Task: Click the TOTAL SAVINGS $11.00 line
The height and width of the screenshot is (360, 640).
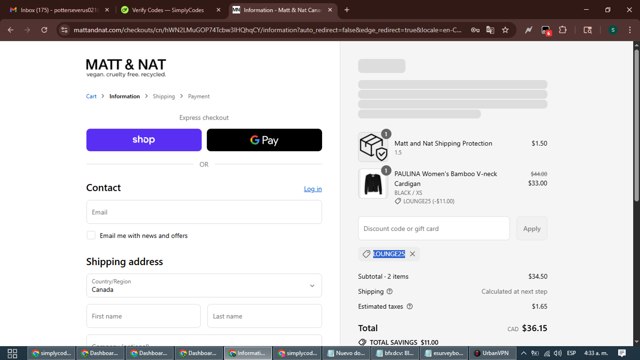Action: pyautogui.click(x=398, y=342)
